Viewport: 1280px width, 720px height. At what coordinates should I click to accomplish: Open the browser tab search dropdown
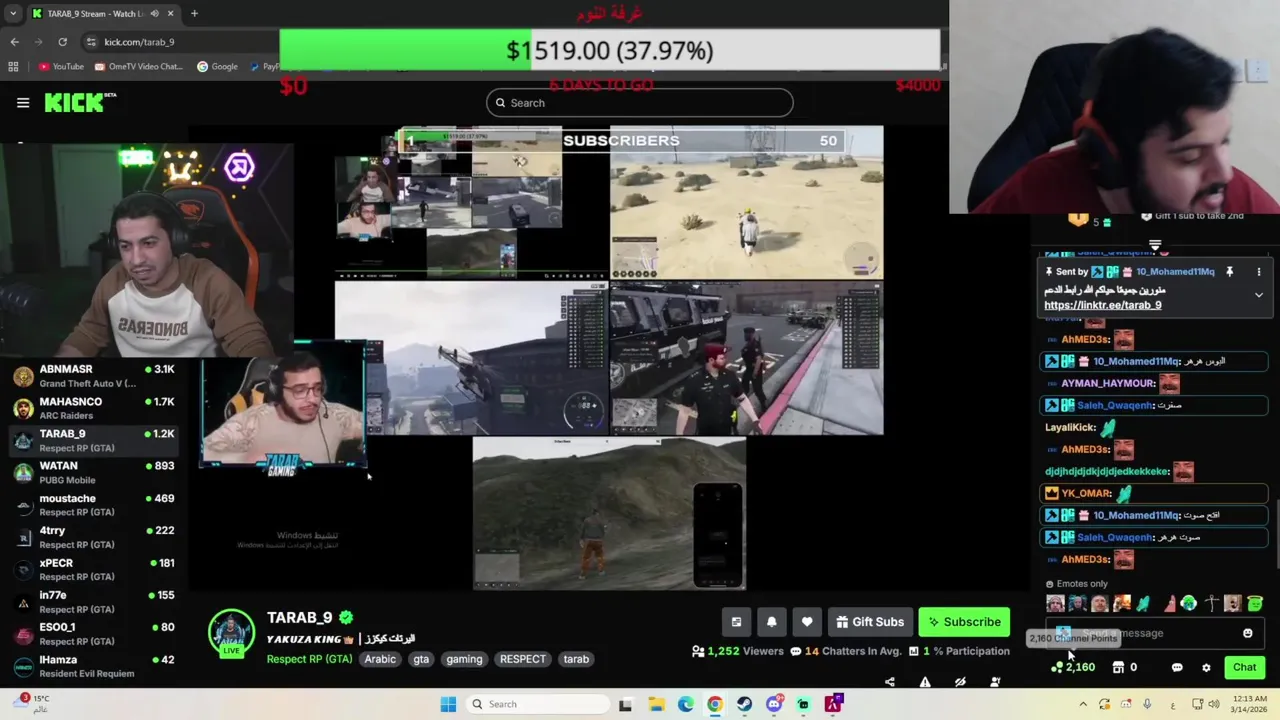pos(13,13)
